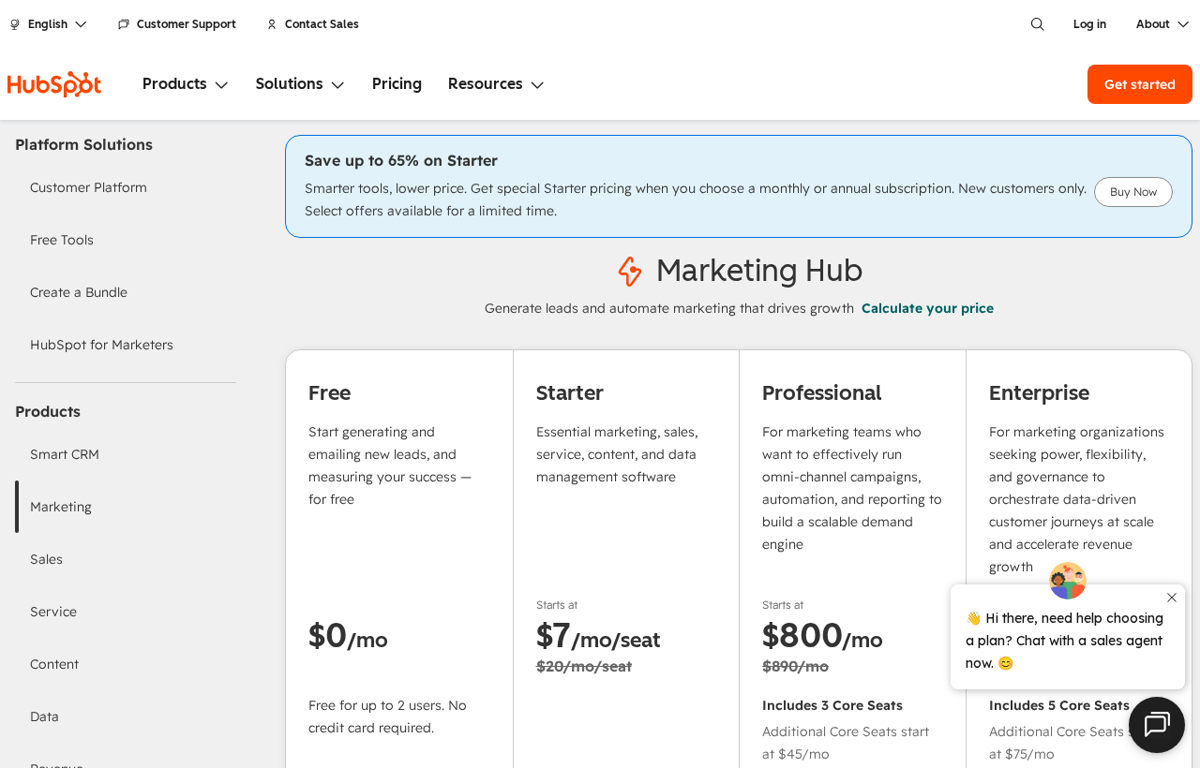The image size is (1200, 768).
Task: Click the Platform Solutions sidebar heading
Action: click(x=84, y=145)
